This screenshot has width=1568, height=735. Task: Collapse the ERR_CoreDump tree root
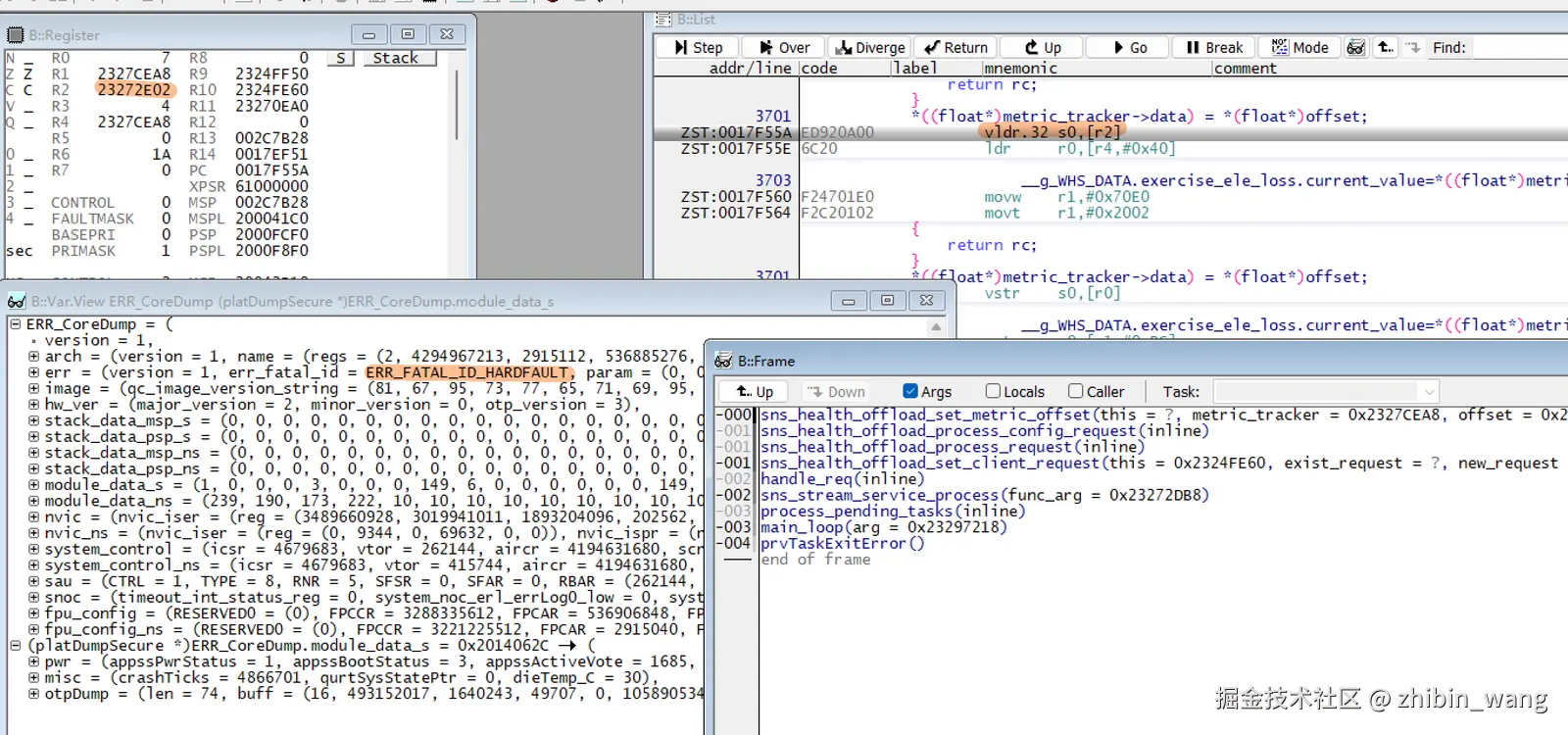coord(15,323)
